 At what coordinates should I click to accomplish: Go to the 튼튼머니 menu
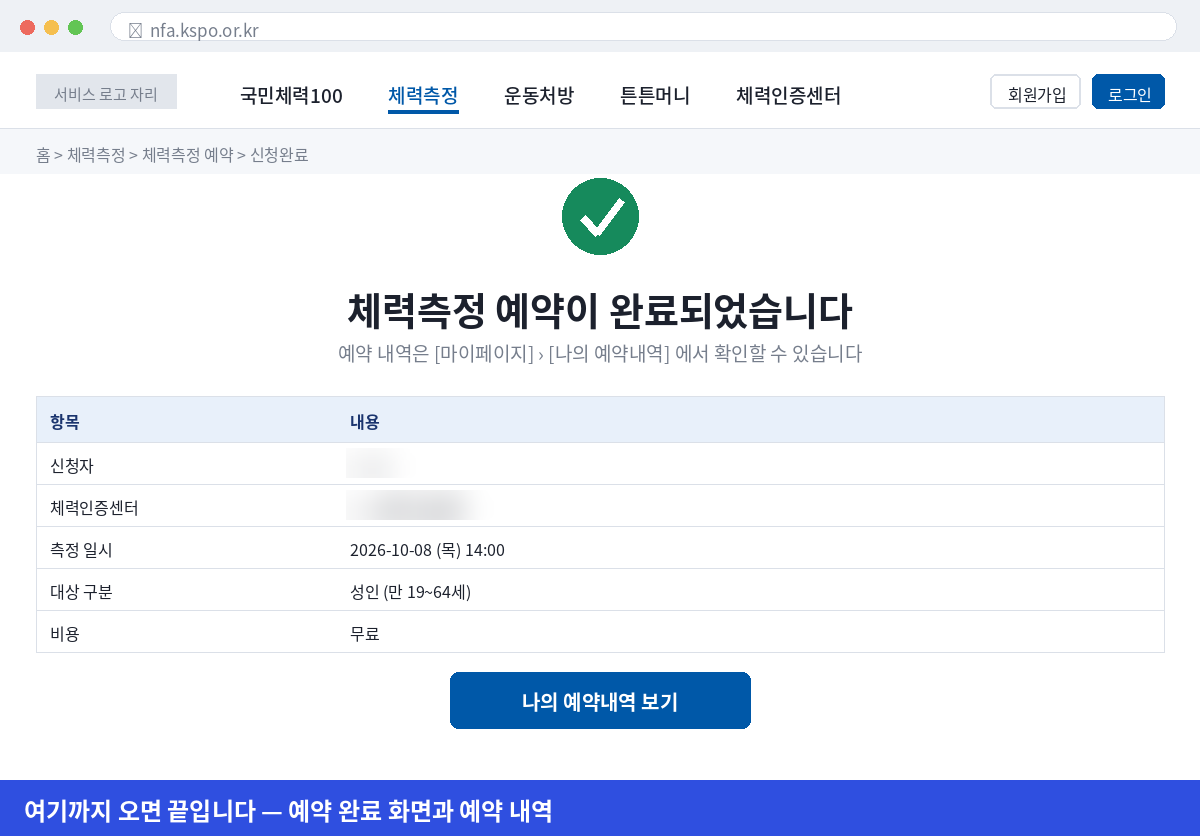655,96
